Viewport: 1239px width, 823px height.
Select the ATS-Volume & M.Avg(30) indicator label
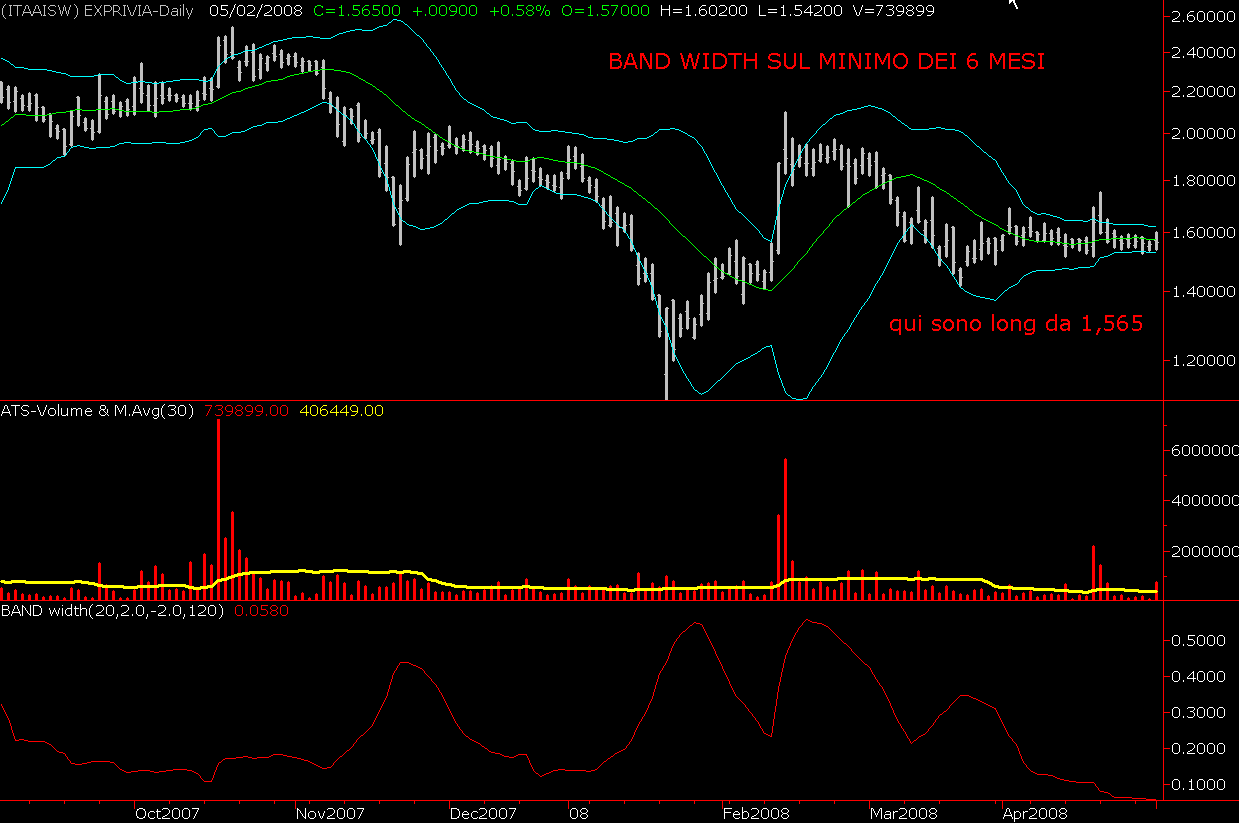[x=100, y=410]
